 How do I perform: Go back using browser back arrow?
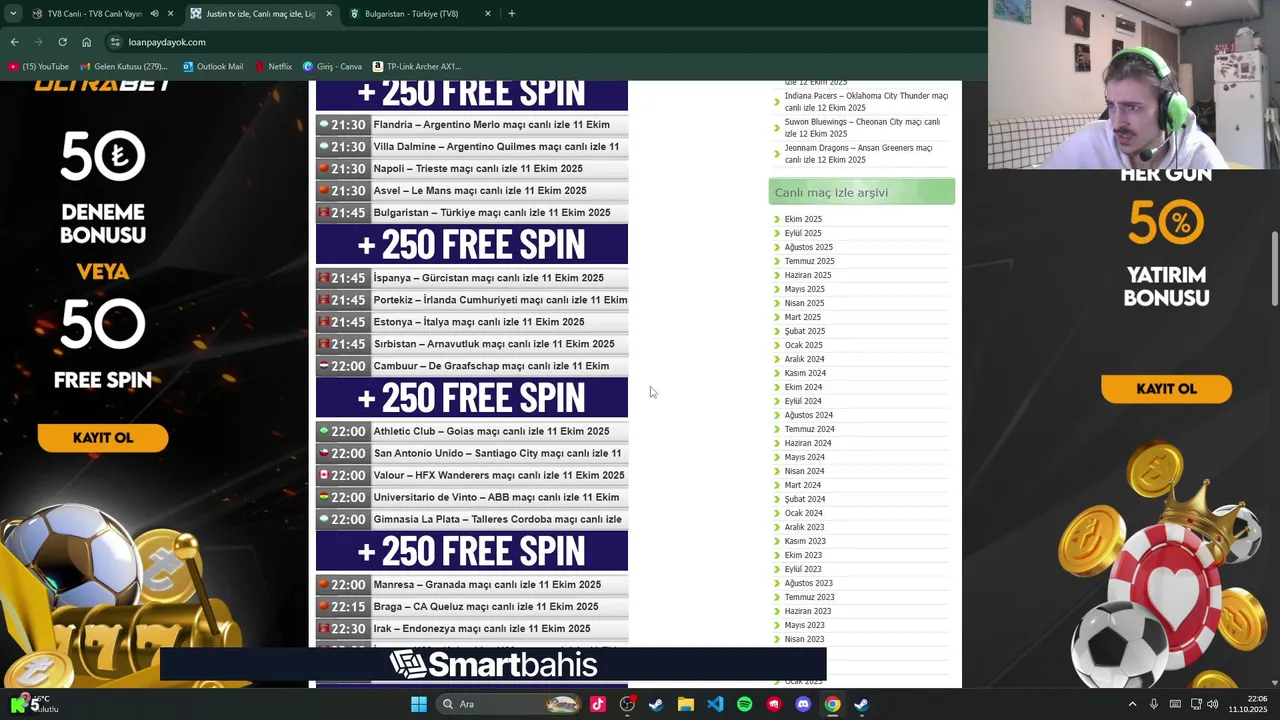pyautogui.click(x=14, y=42)
